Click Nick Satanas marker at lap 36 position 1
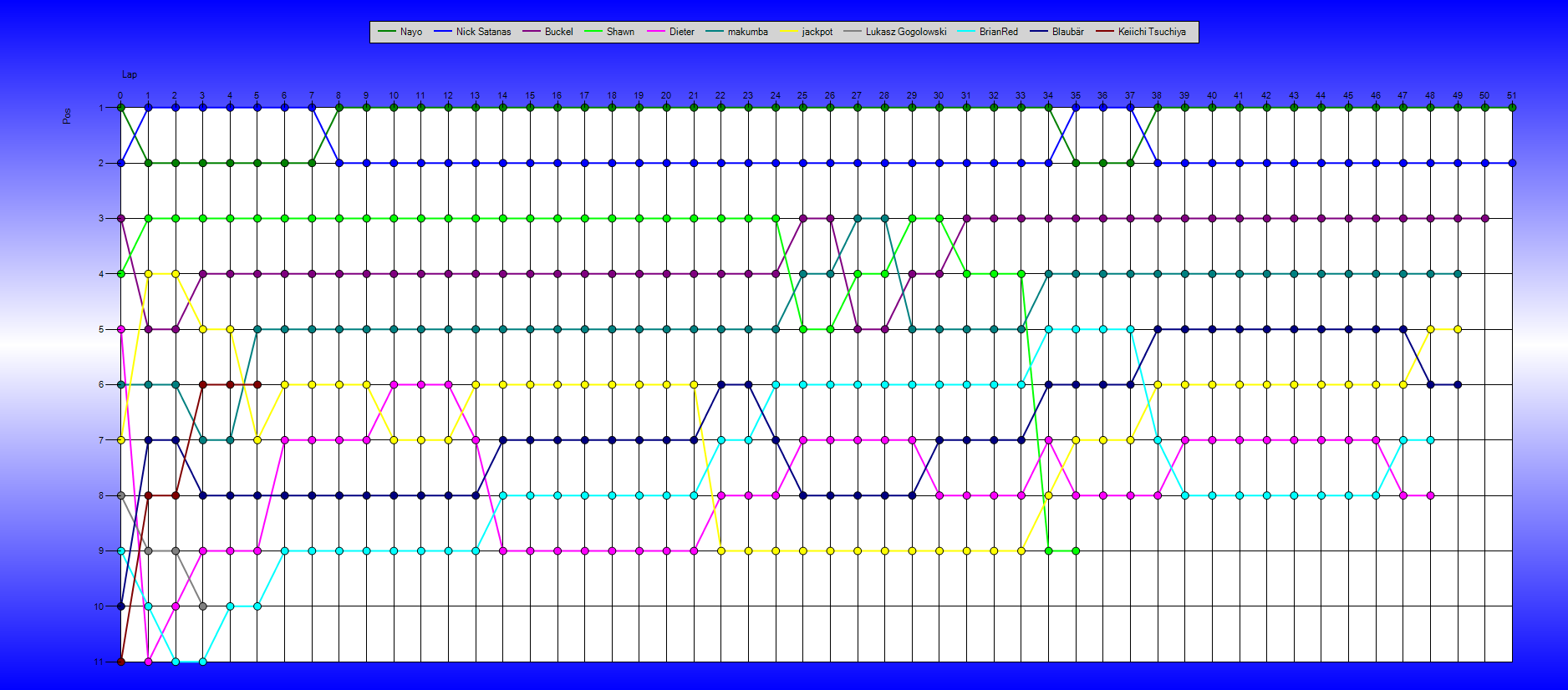Image resolution: width=1568 pixels, height=690 pixels. pos(1102,108)
